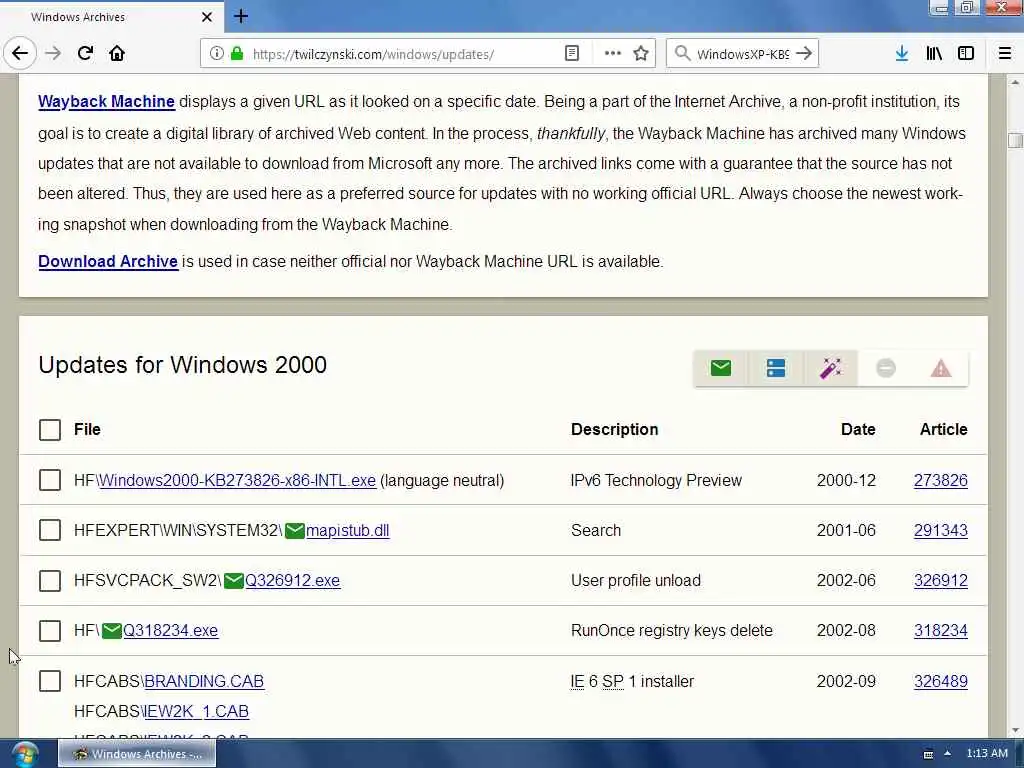Check the Q326912.exe row checkbox
This screenshot has height=768, width=1024.
pyautogui.click(x=50, y=581)
